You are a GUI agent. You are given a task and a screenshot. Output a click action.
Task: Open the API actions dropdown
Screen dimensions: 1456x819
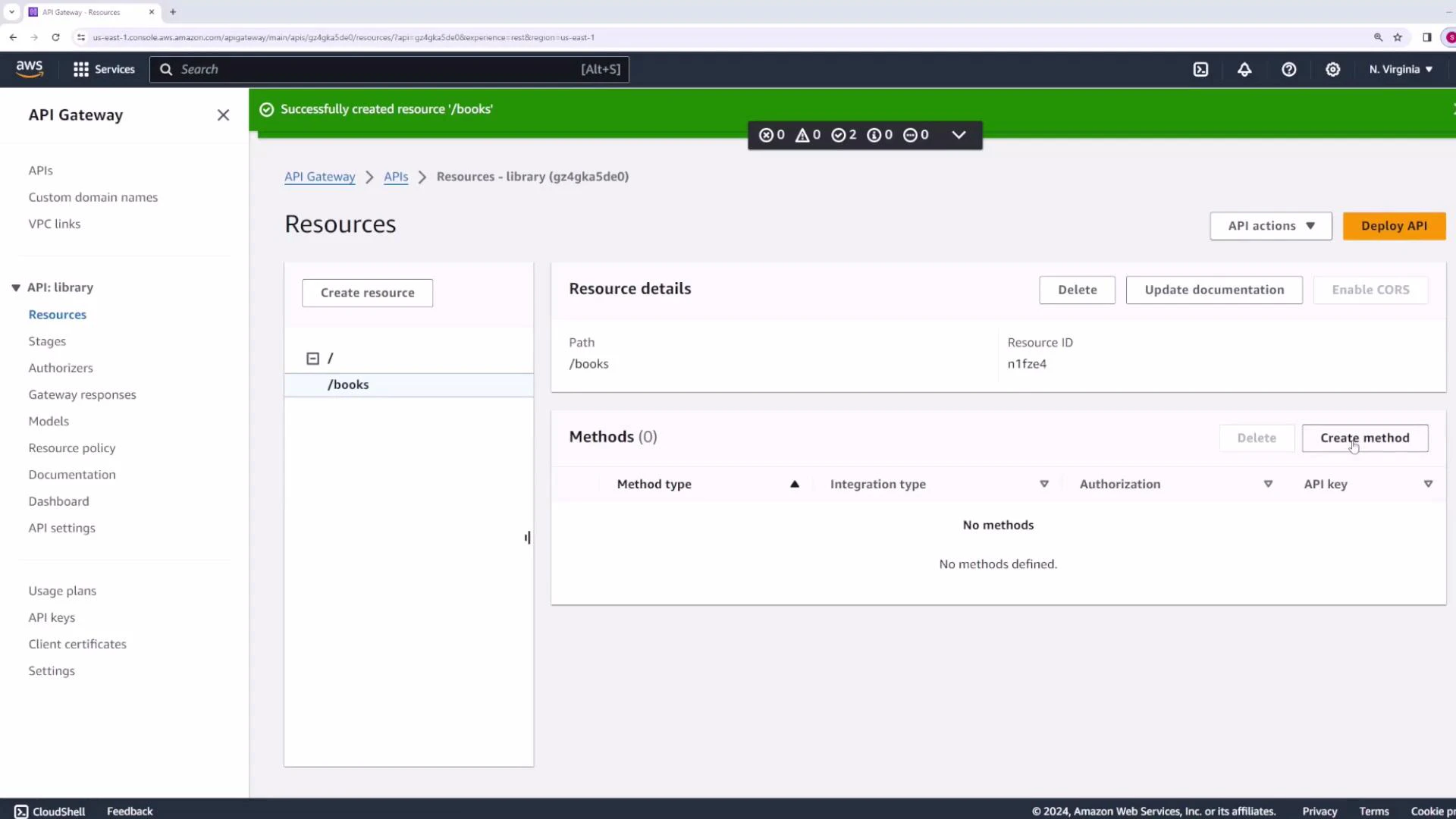pos(1271,225)
